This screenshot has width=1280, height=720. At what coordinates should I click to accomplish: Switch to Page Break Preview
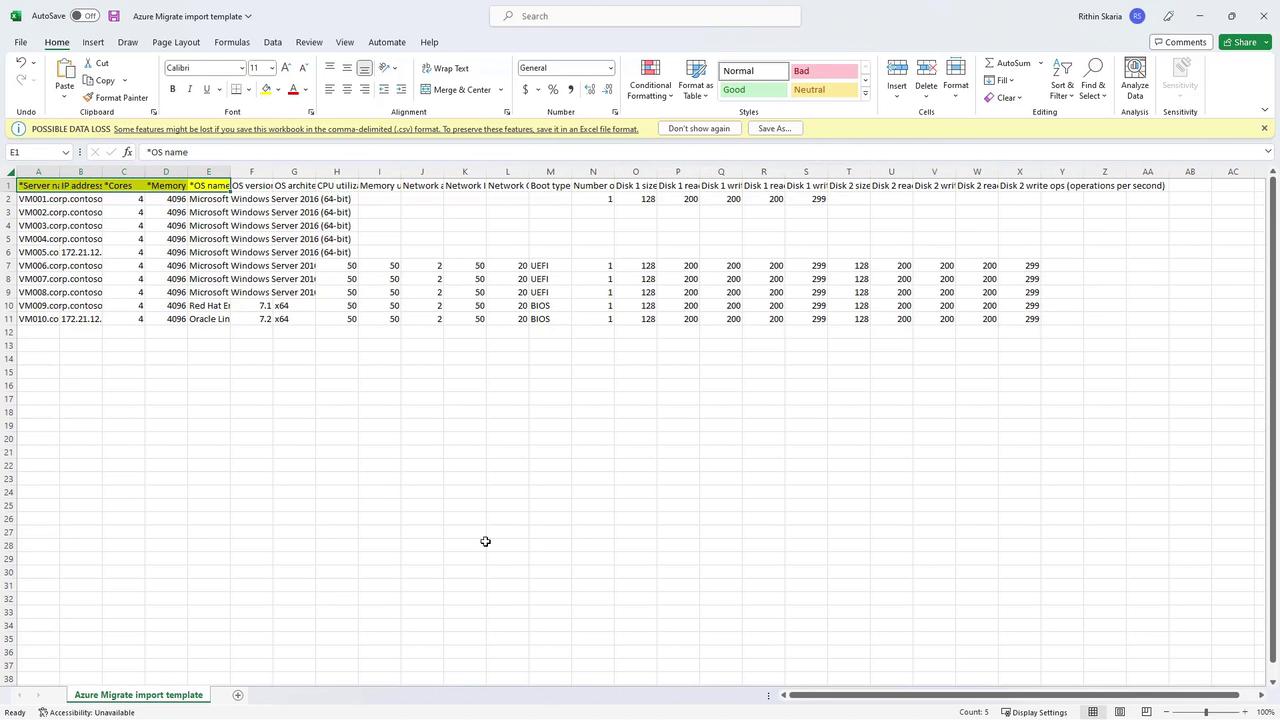(1146, 712)
